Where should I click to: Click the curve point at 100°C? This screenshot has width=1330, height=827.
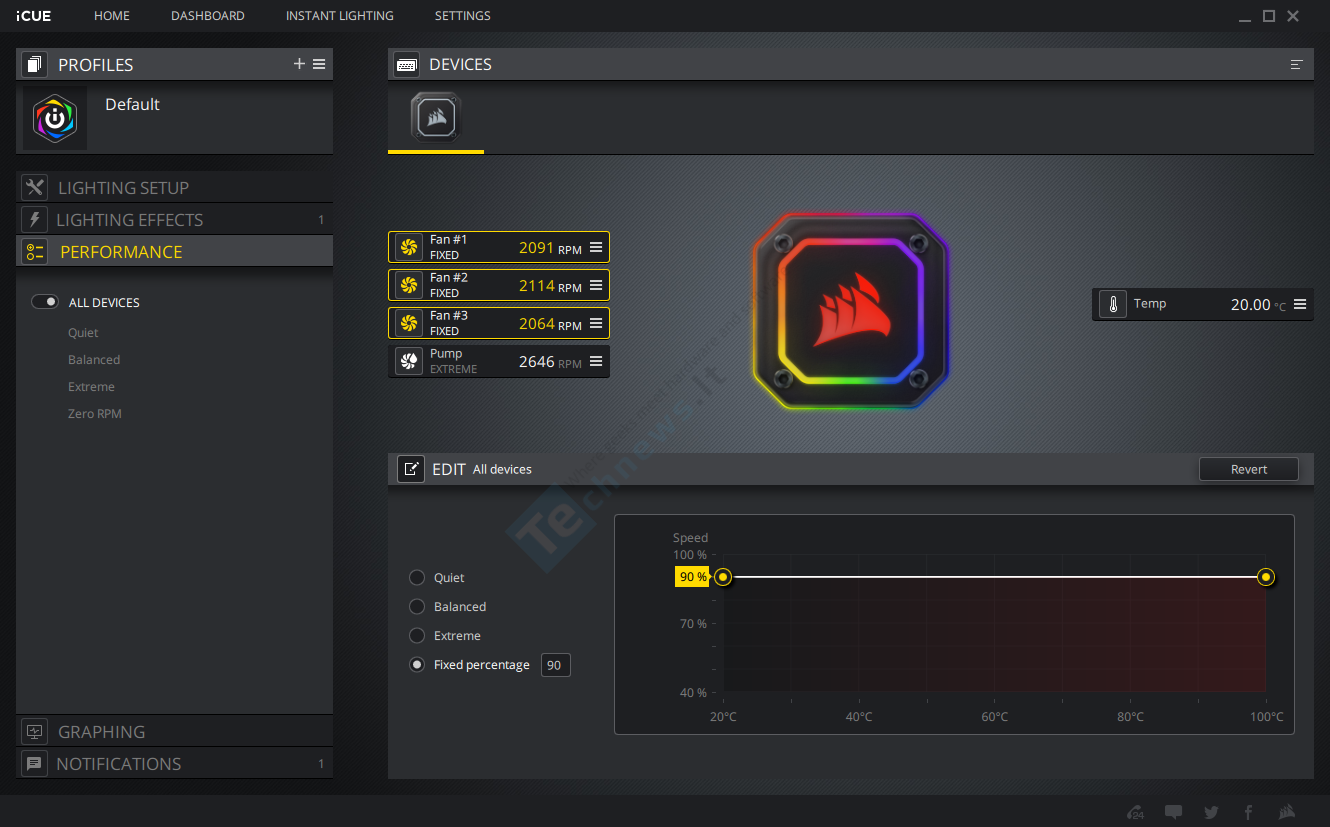tap(1266, 577)
